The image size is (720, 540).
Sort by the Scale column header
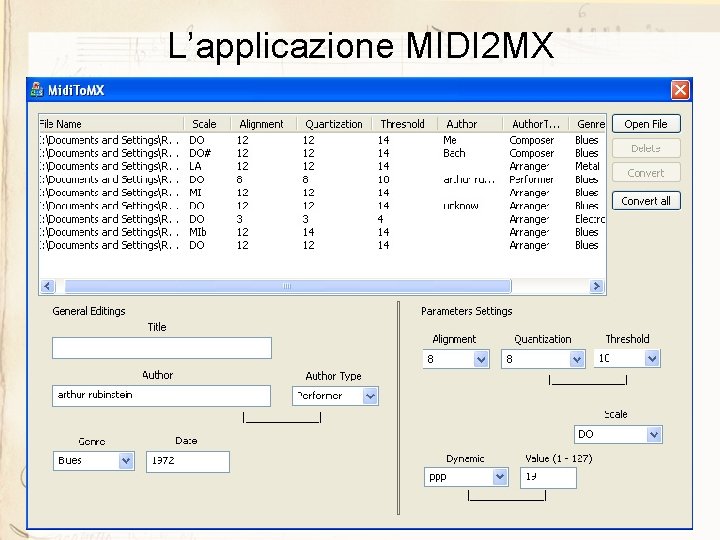(x=207, y=124)
